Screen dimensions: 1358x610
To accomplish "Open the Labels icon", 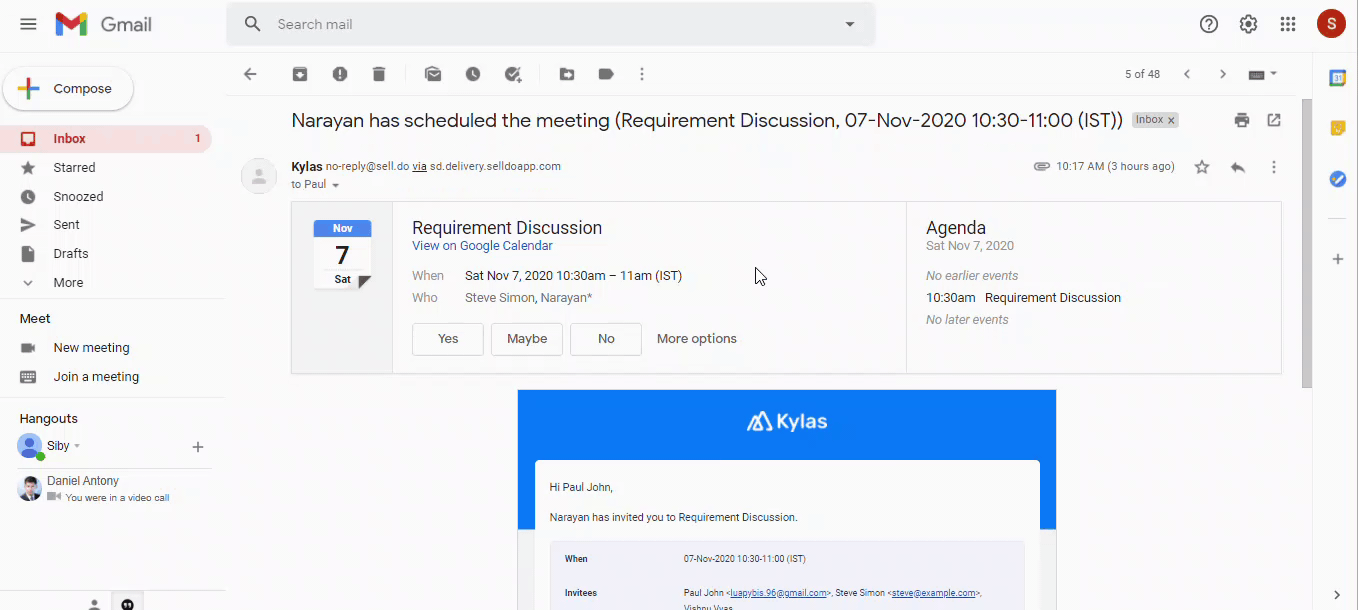I will 606,74.
